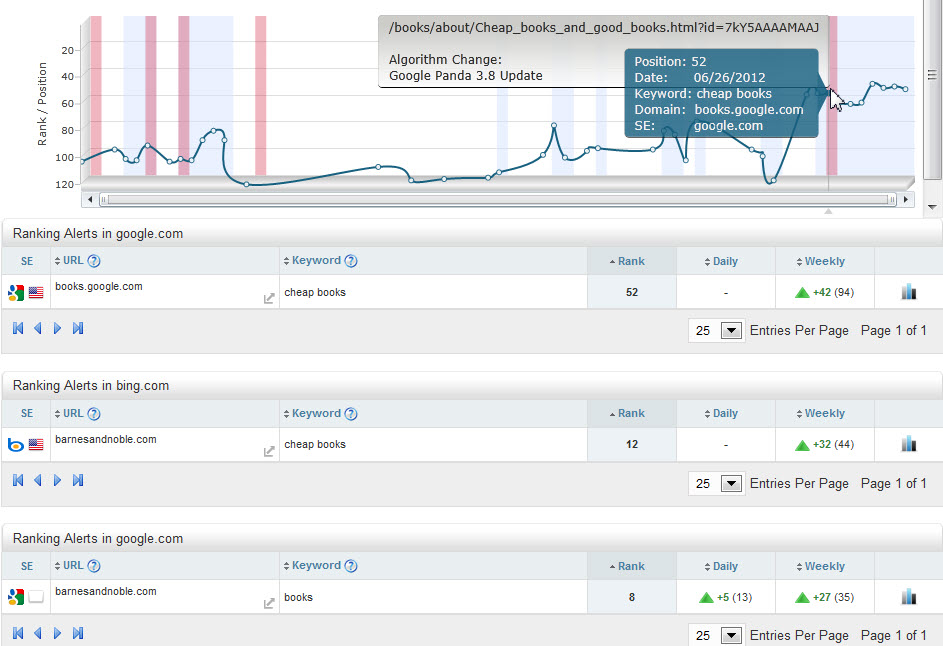Open entries per page dropdown in first table
The height and width of the screenshot is (646, 943).
pos(732,331)
